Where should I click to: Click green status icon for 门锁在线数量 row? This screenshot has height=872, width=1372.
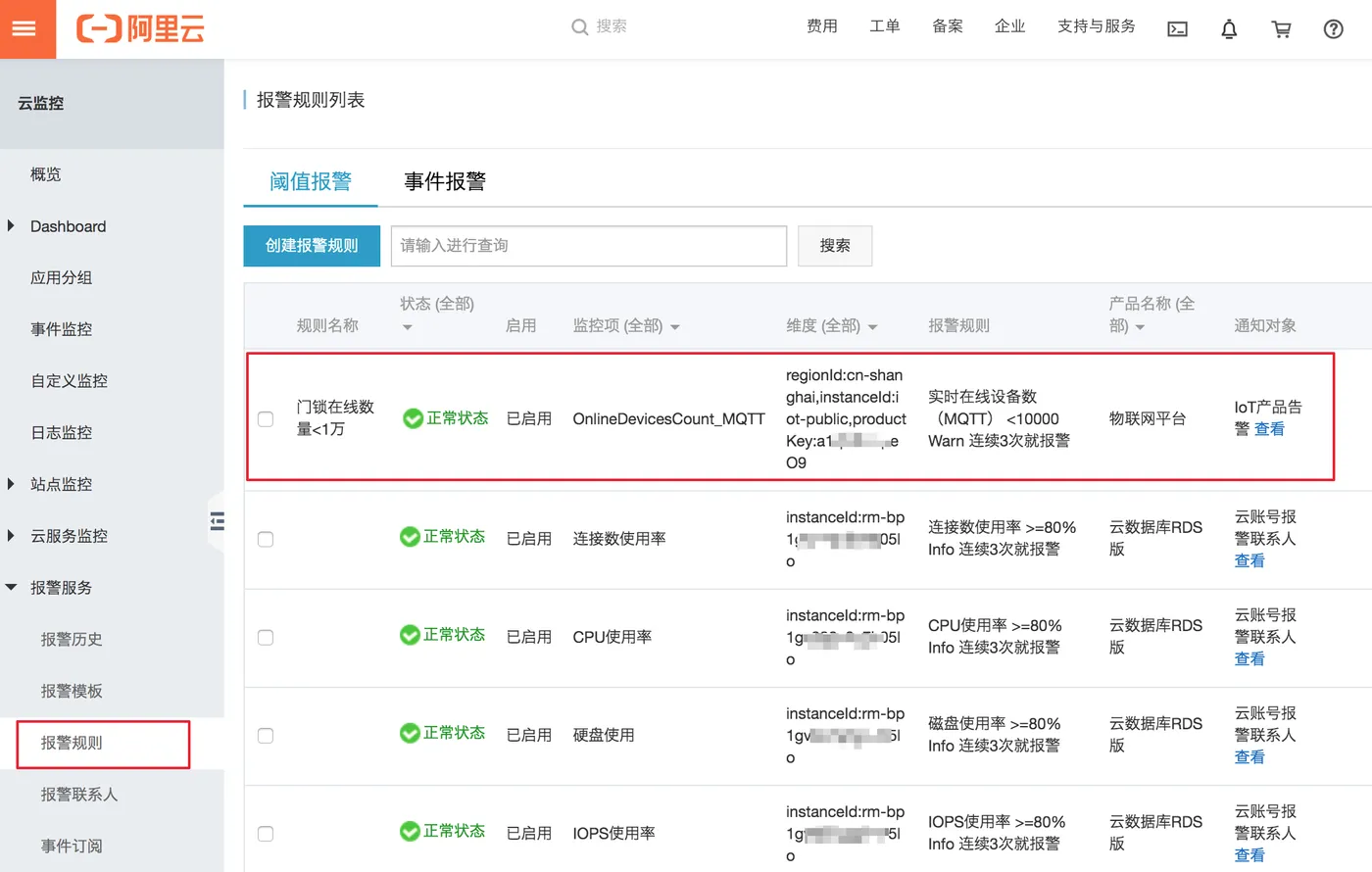413,418
